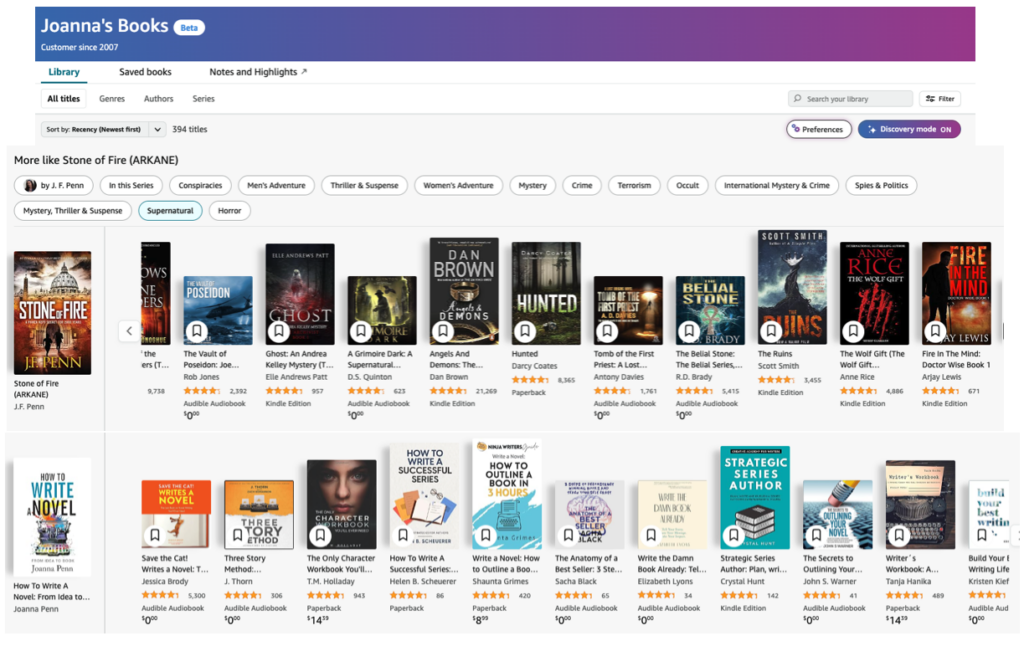Viewport: 1024px width, 646px height.
Task: Save Hunted by Darcy Coates bookmark
Action: [525, 331]
